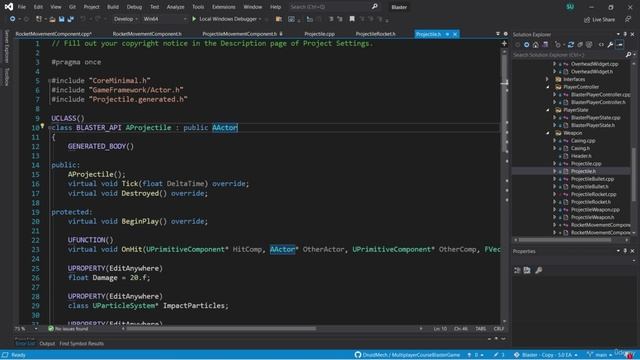Image resolution: width=640 pixels, height=360 pixels.
Task: Click the Solution Explorer search magnifier icon
Action: coord(629,55)
